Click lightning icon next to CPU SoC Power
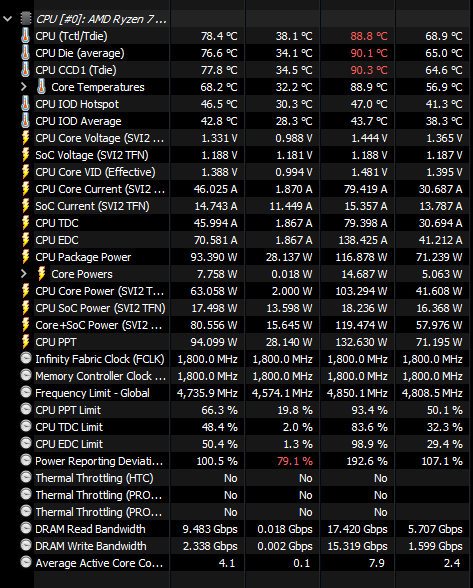Viewport: 473px width, 588px height. (26, 308)
